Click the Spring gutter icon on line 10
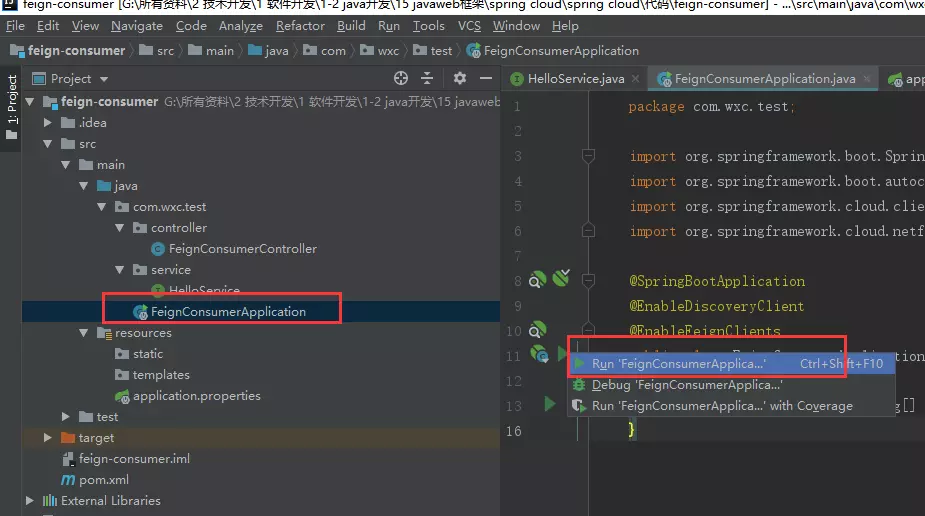 (537, 330)
